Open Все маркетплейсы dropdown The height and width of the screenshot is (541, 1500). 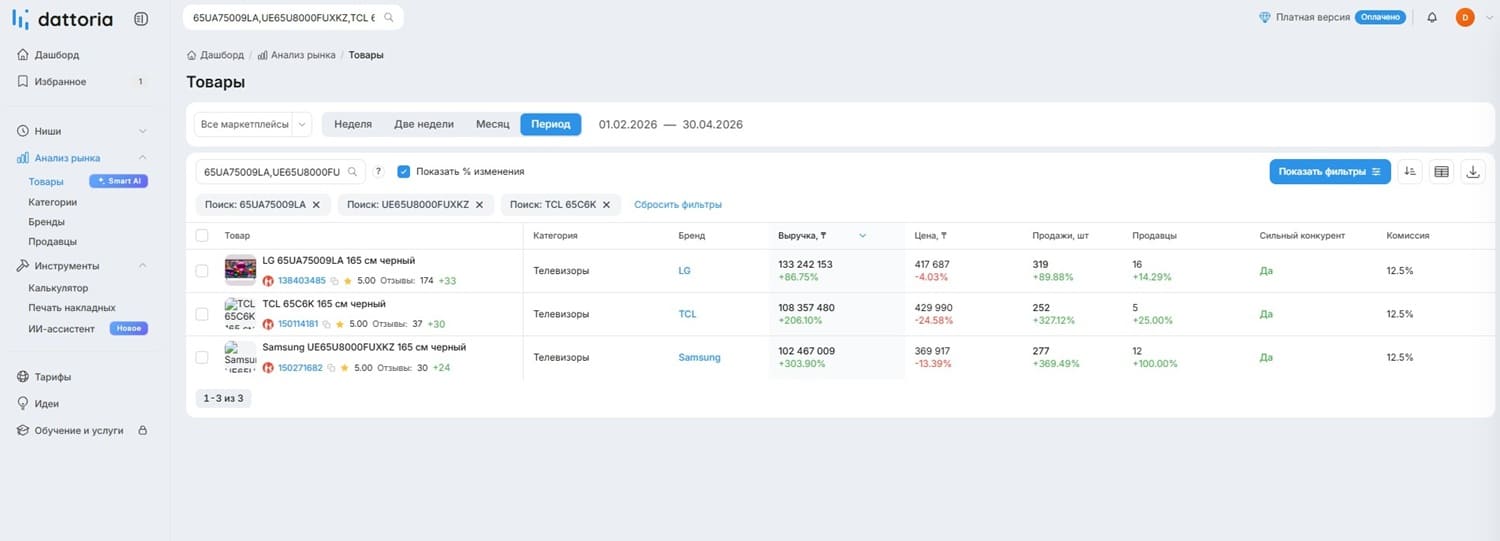(253, 124)
